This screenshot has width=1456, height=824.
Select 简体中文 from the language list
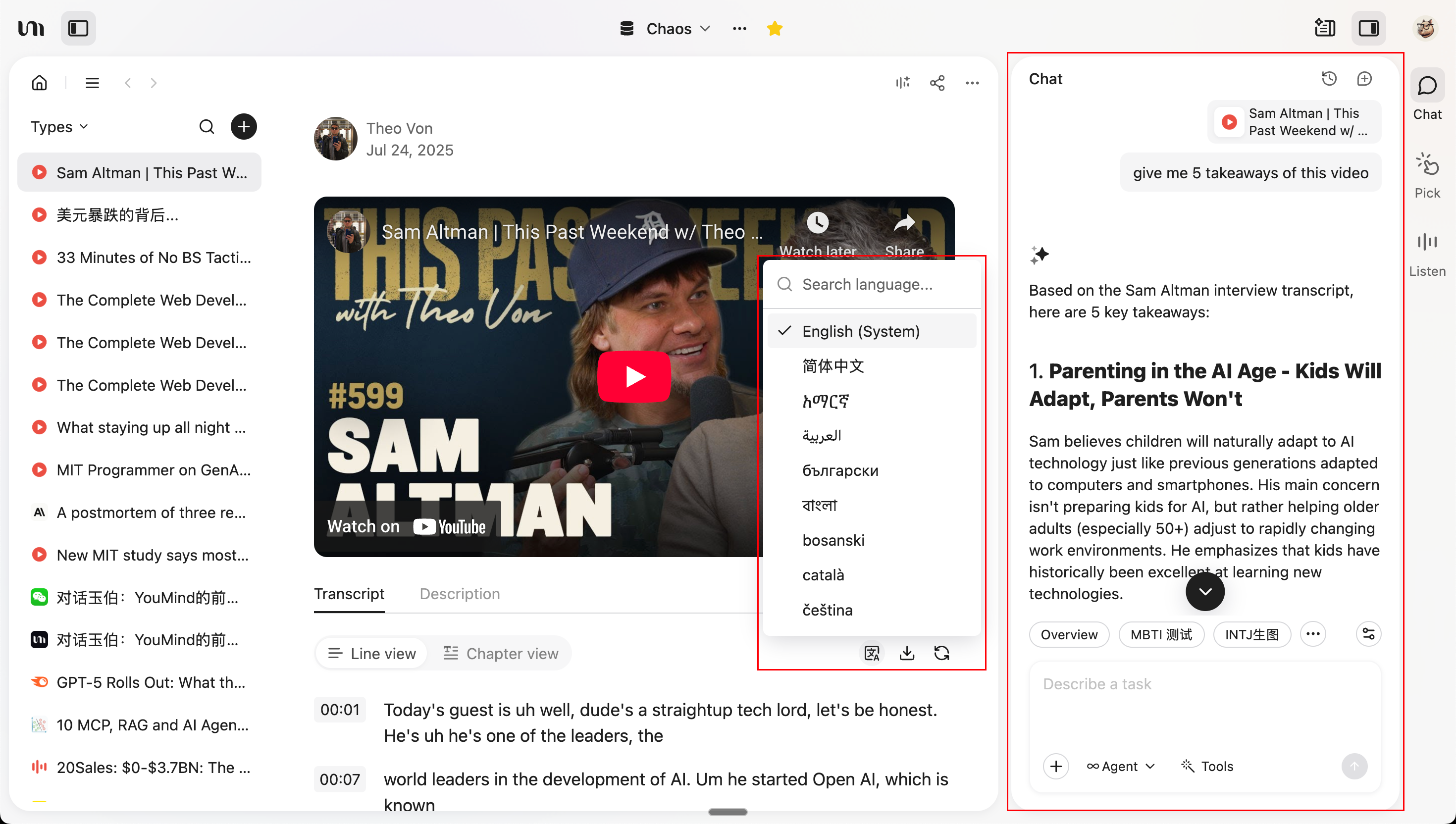click(x=833, y=366)
